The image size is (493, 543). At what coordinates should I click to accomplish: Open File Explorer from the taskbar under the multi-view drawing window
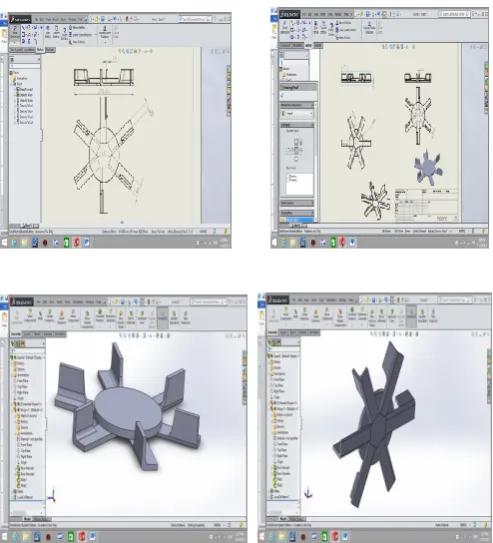[293, 242]
